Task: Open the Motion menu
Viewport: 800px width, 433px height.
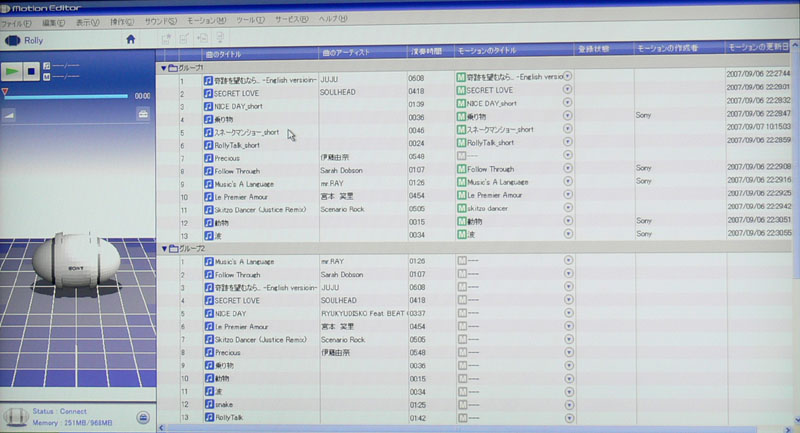Action: pyautogui.click(x=206, y=21)
